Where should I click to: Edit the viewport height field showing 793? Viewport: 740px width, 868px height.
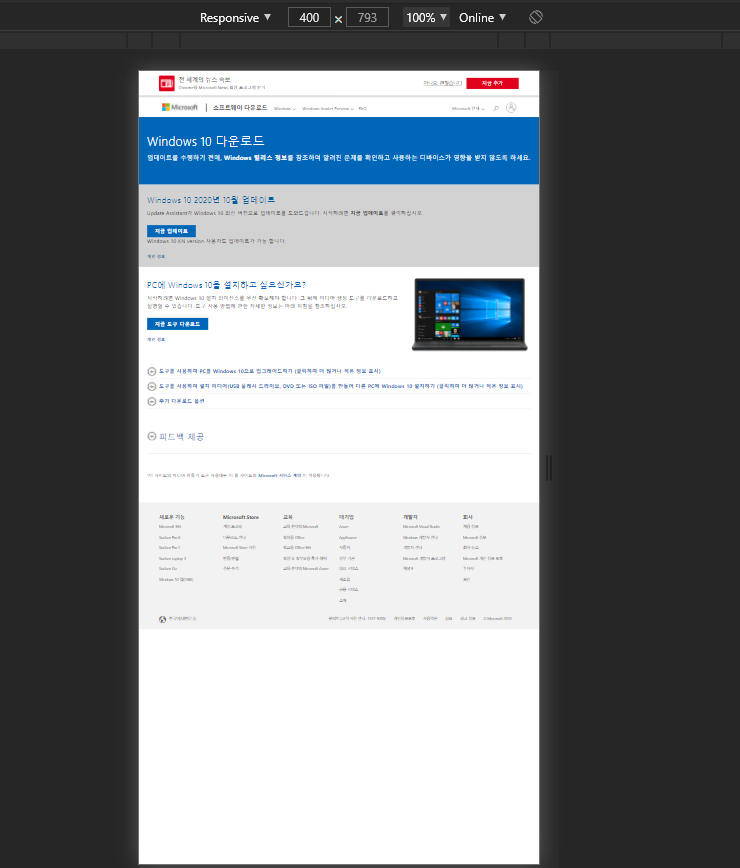click(x=367, y=18)
